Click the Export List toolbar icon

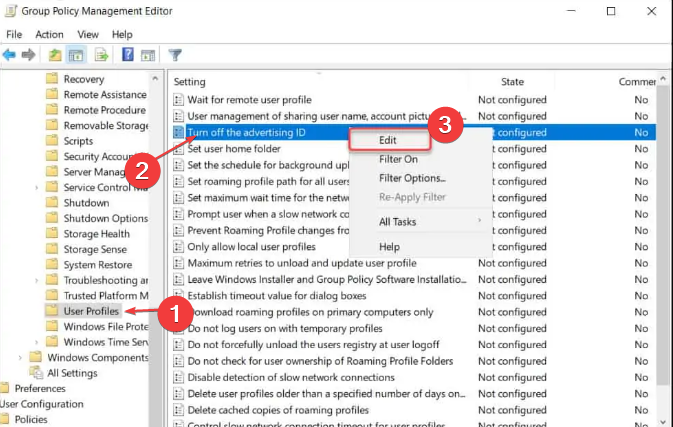pos(101,55)
